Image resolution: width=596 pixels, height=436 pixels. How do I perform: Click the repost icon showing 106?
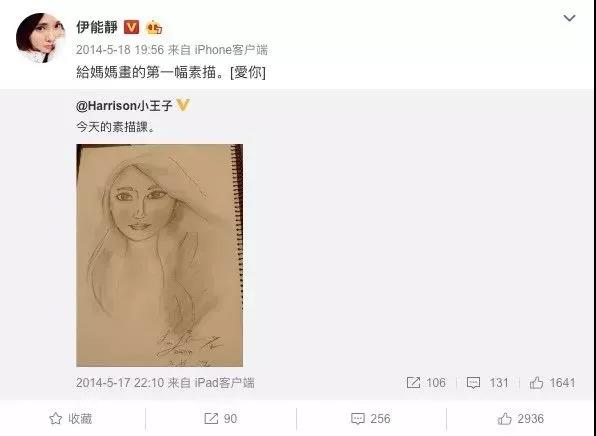point(413,382)
